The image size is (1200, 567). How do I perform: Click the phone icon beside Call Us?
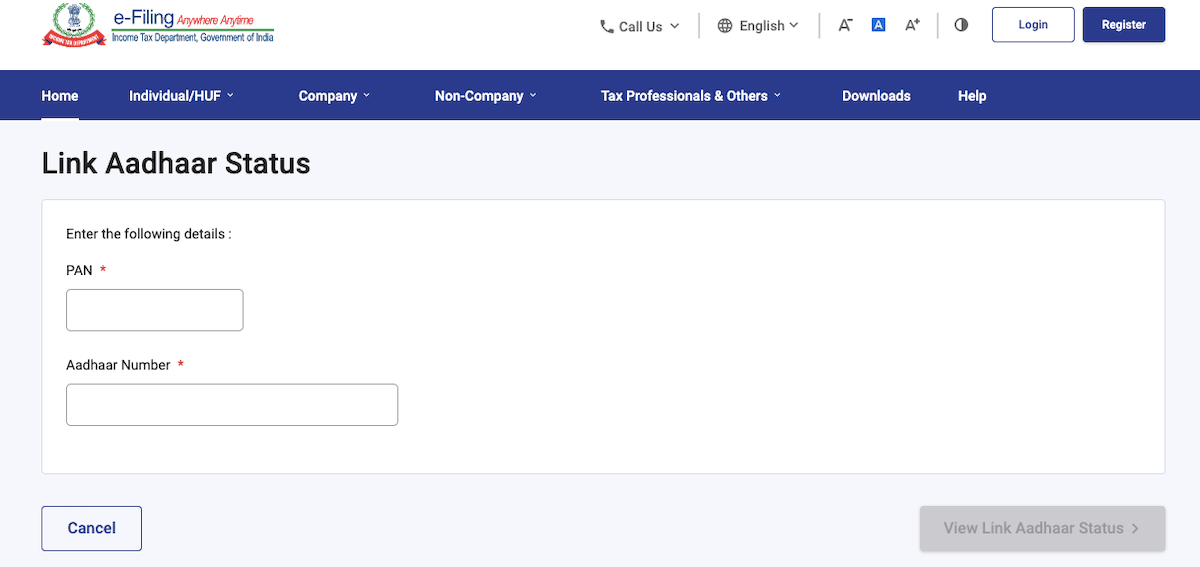tap(606, 27)
